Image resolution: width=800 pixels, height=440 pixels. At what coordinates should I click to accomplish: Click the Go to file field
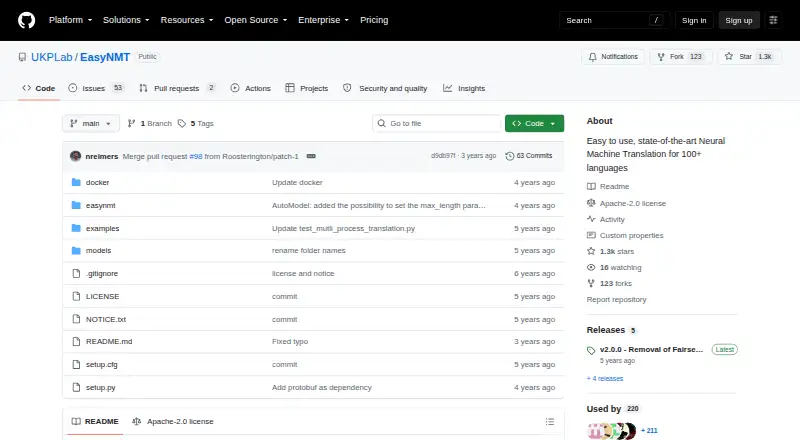[x=437, y=124]
